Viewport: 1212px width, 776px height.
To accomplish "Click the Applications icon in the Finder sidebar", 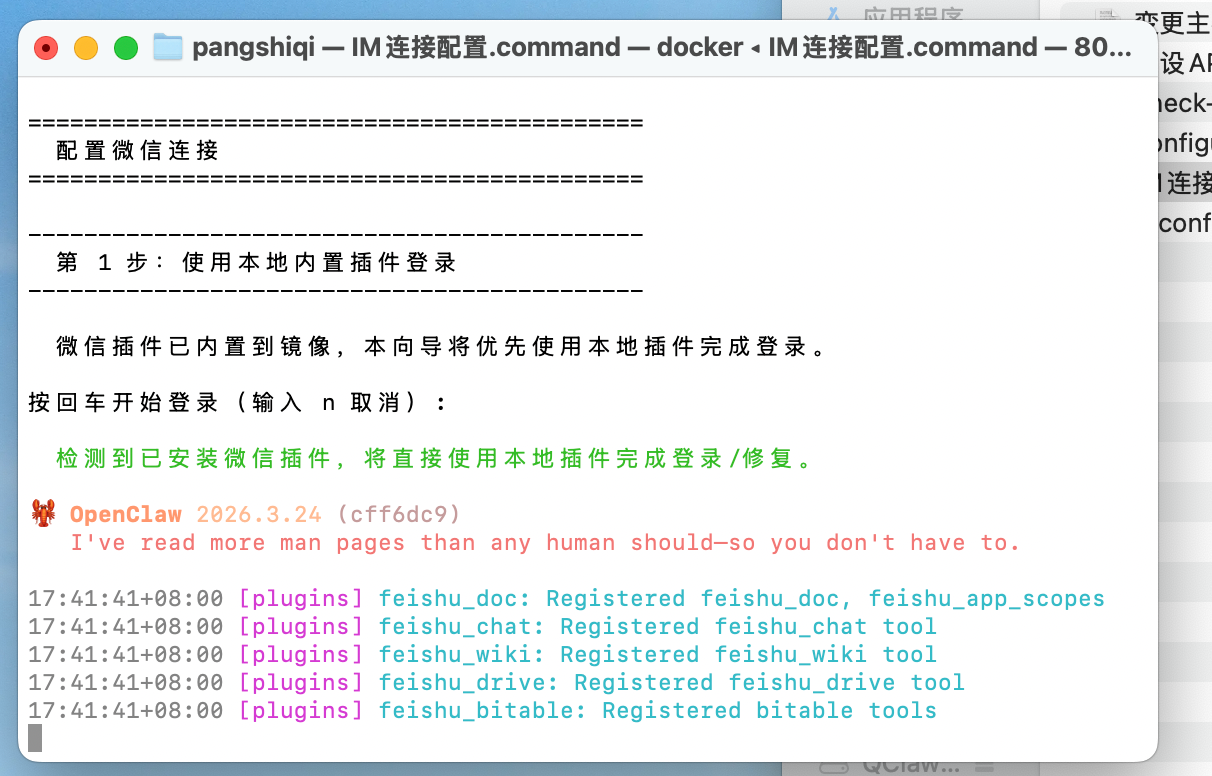I will pos(832,15).
